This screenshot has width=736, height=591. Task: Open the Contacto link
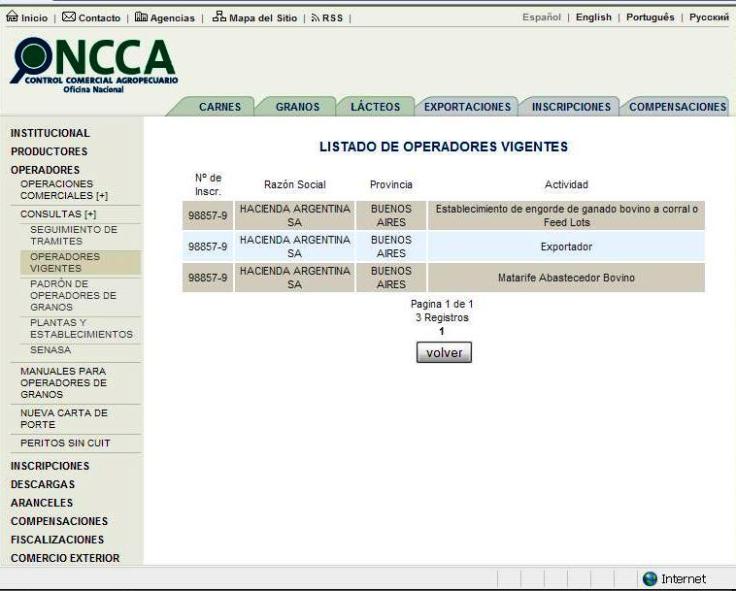[x=99, y=18]
